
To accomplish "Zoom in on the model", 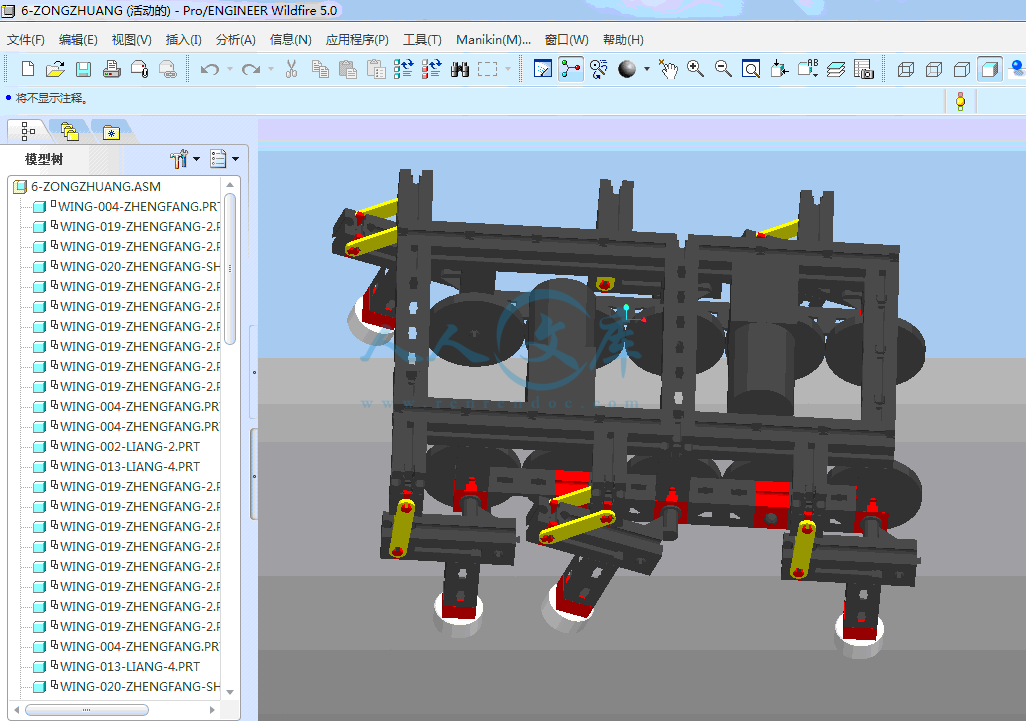I will point(696,69).
